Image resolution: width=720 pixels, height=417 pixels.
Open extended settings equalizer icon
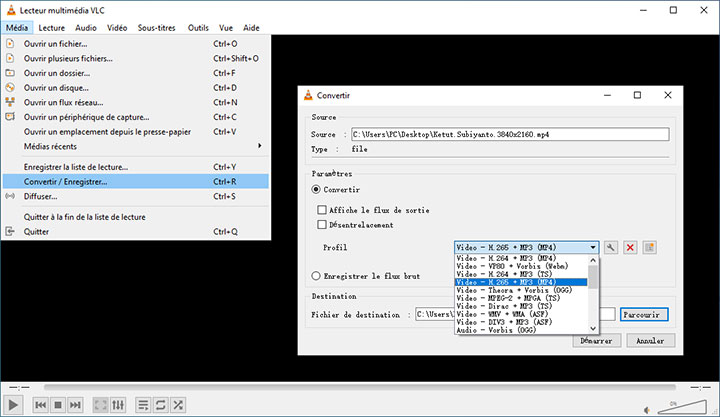[118, 405]
